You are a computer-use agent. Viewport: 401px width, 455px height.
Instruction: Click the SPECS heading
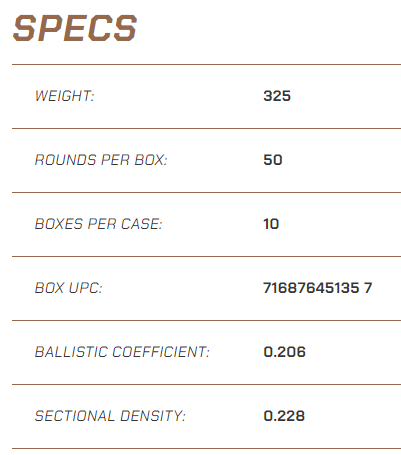[75, 28]
